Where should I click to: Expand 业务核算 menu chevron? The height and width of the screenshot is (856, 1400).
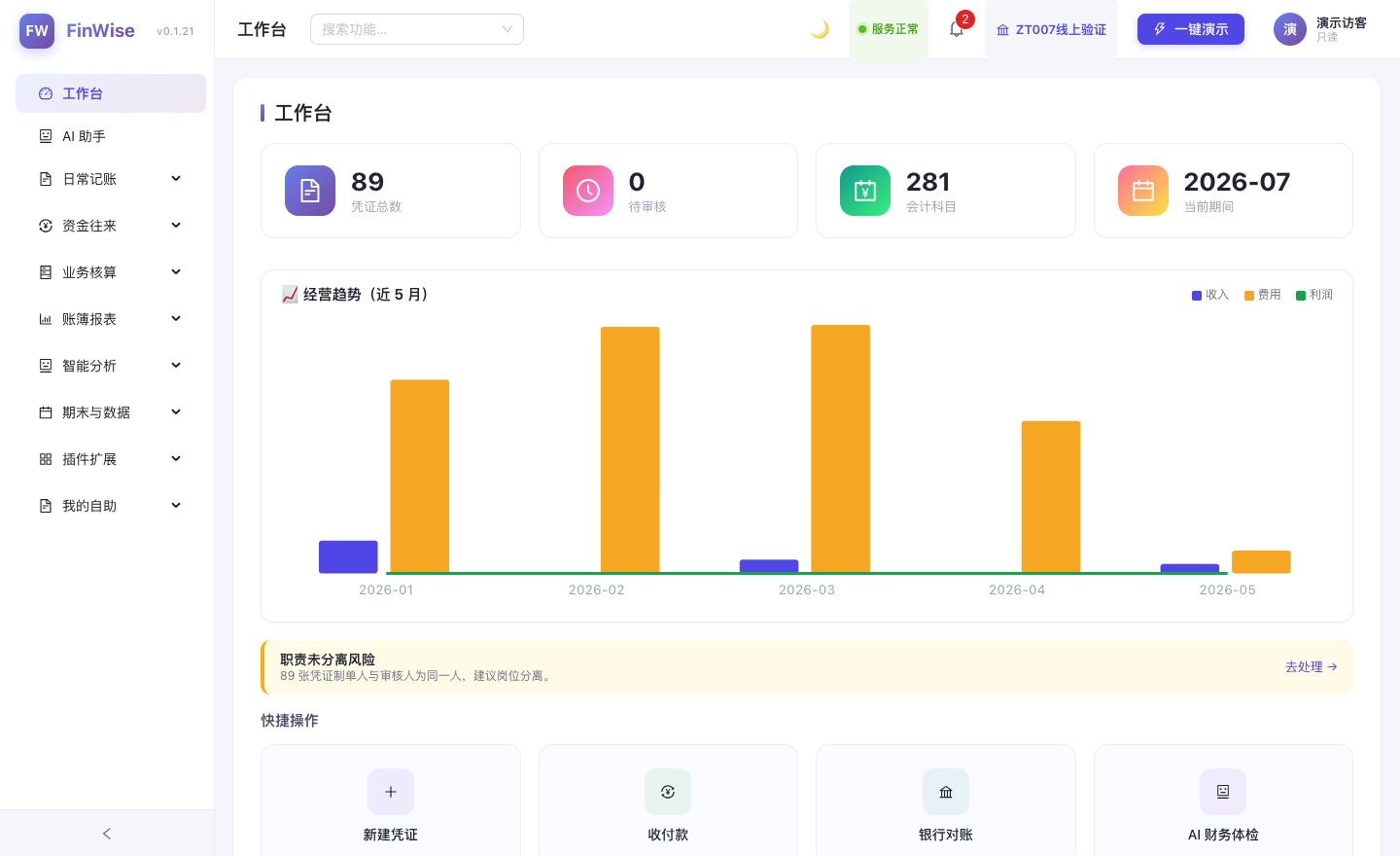pyautogui.click(x=176, y=271)
